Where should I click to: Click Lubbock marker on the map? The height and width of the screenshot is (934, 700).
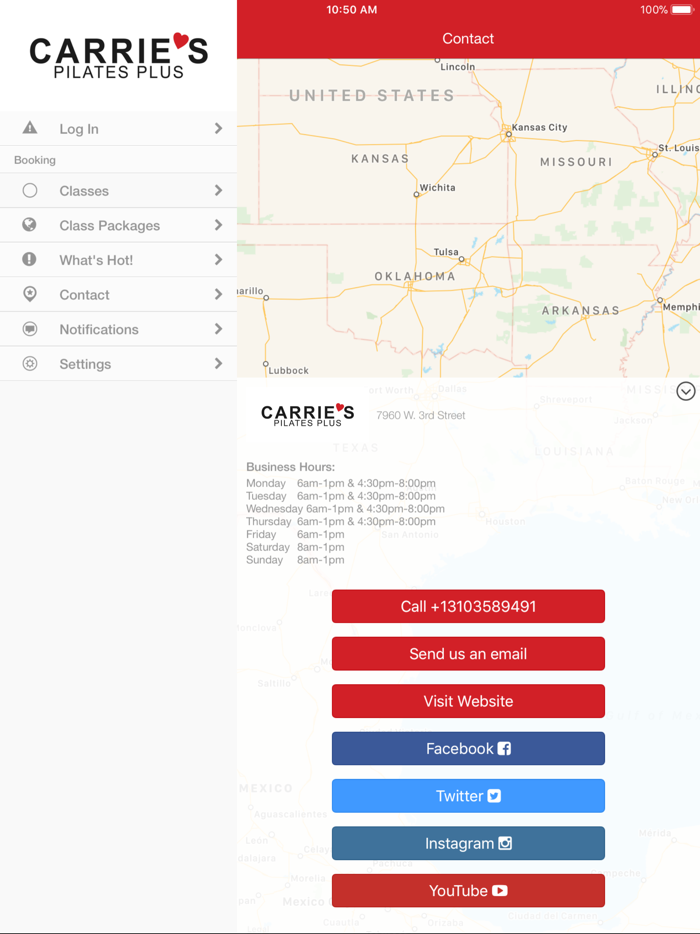[x=266, y=363]
